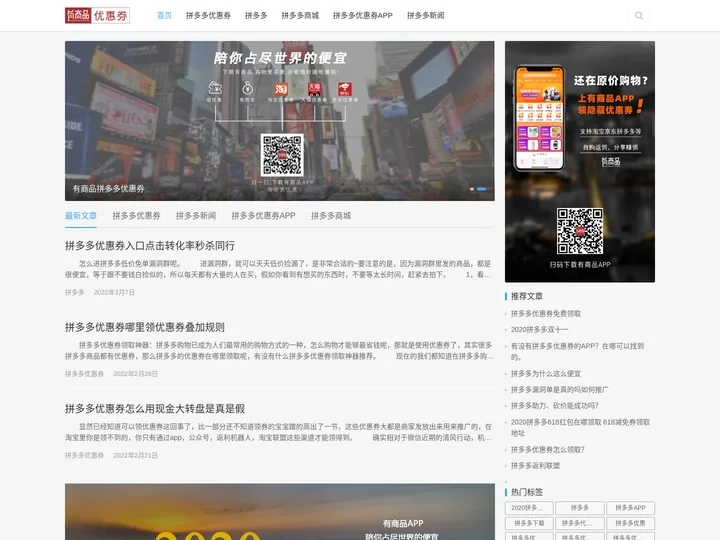The height and width of the screenshot is (540, 720).
Task: Open 拼多多 item in top navigation
Action: (256, 16)
